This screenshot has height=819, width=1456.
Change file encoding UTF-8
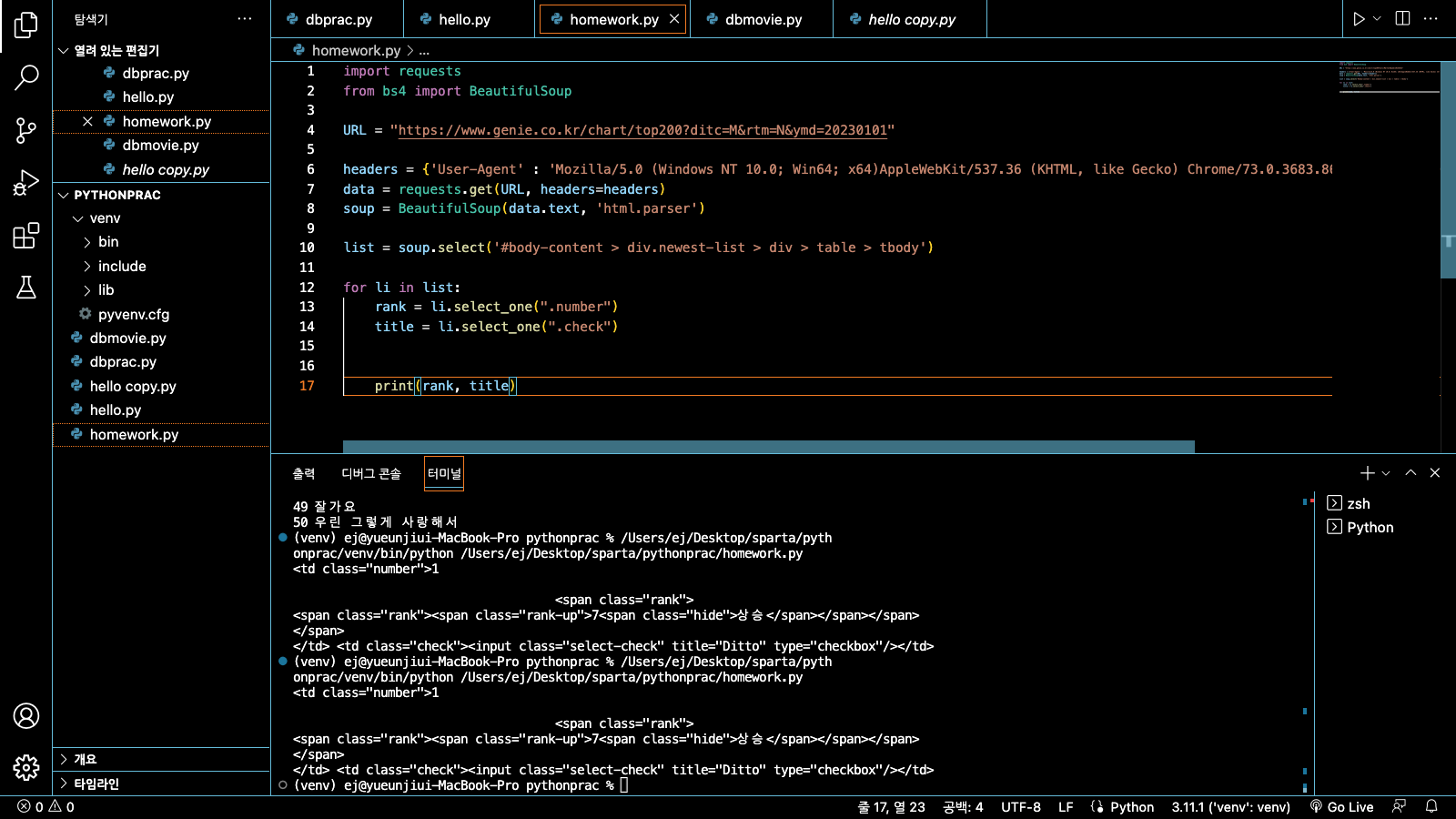[1021, 807]
